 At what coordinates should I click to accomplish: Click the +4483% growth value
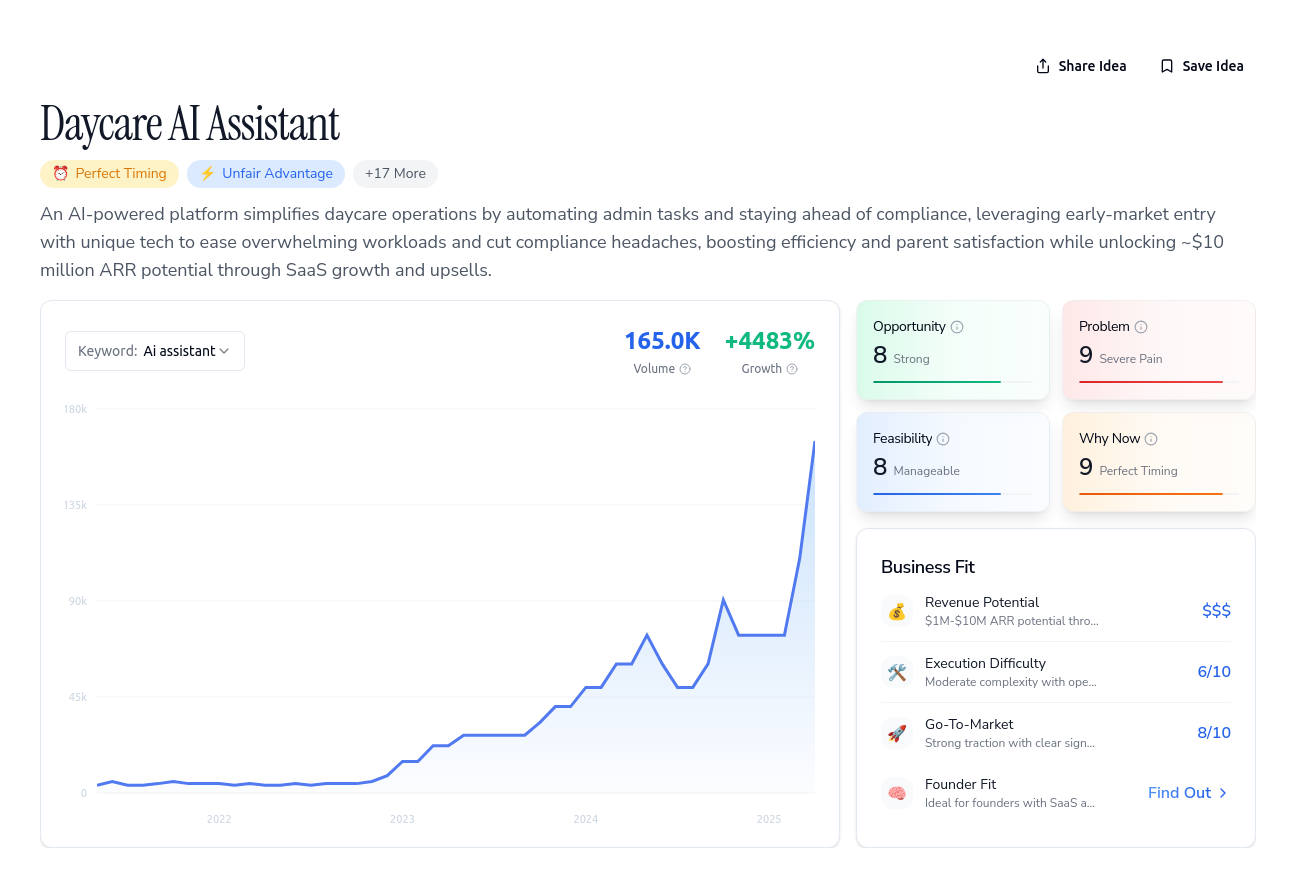coord(770,341)
